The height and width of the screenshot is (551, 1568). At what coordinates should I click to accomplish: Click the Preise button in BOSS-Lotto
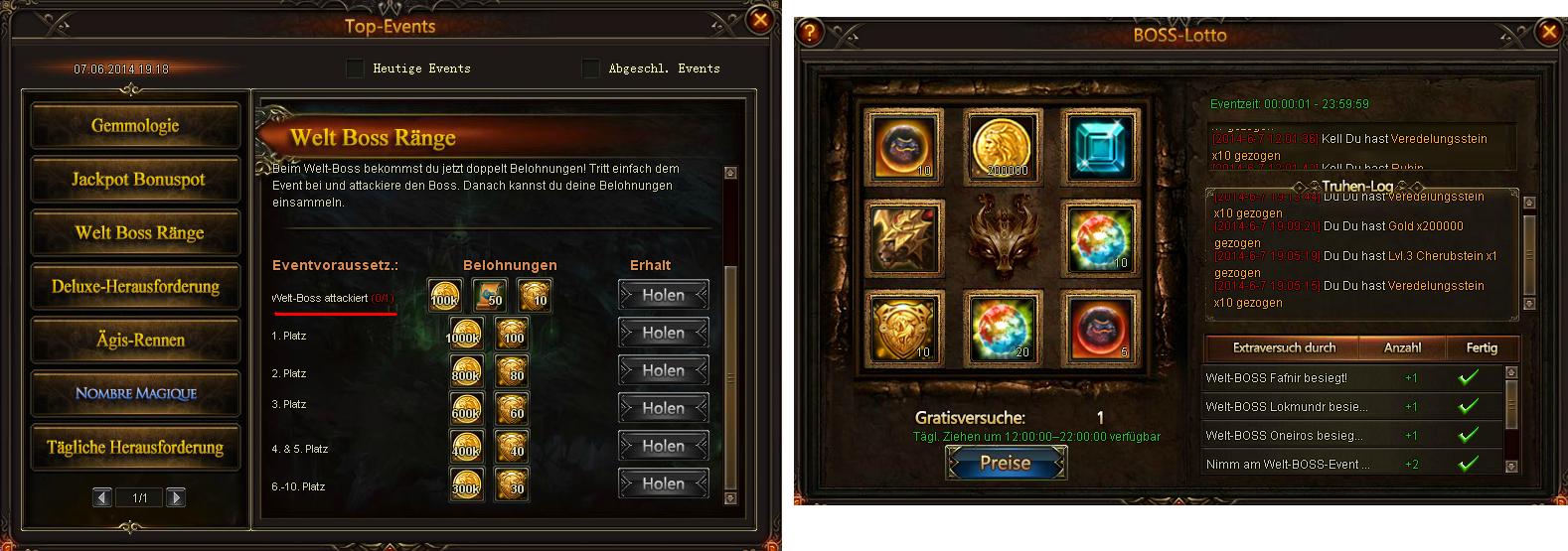pos(1006,463)
